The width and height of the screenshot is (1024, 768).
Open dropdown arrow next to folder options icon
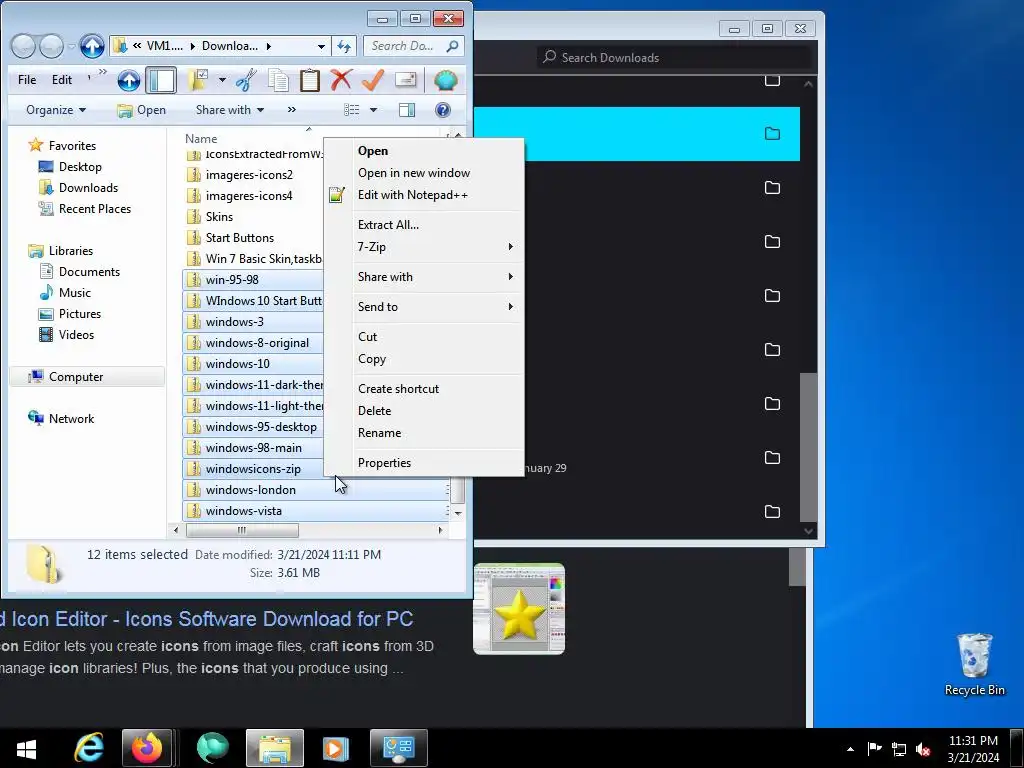[222, 80]
